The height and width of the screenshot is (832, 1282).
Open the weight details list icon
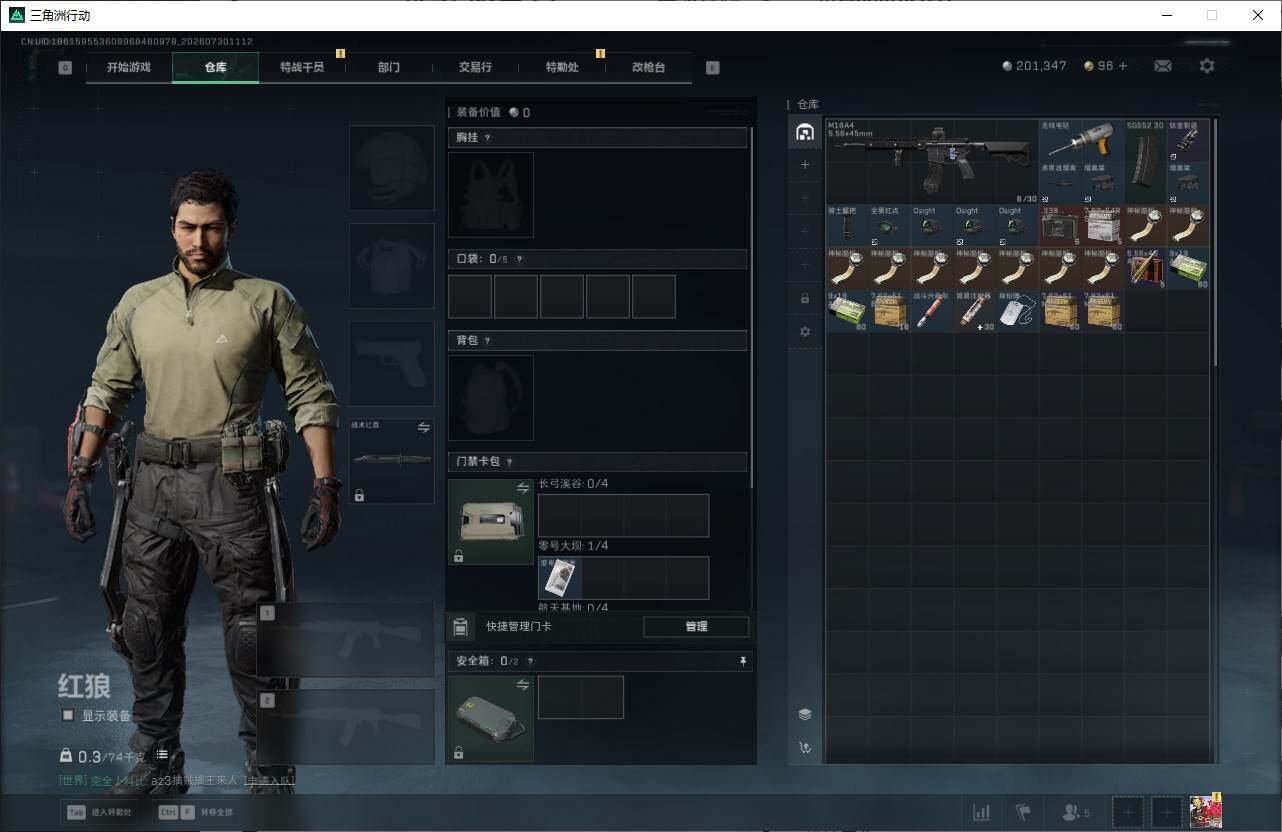tap(162, 754)
